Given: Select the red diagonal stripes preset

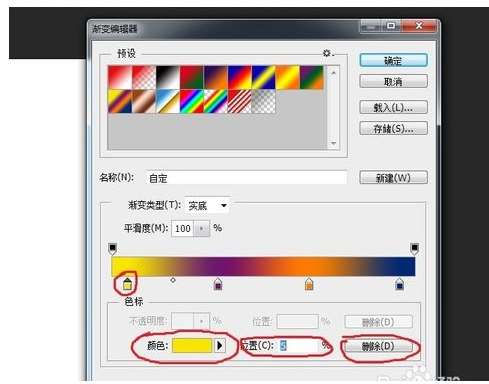Looking at the screenshot, I should 240,101.
